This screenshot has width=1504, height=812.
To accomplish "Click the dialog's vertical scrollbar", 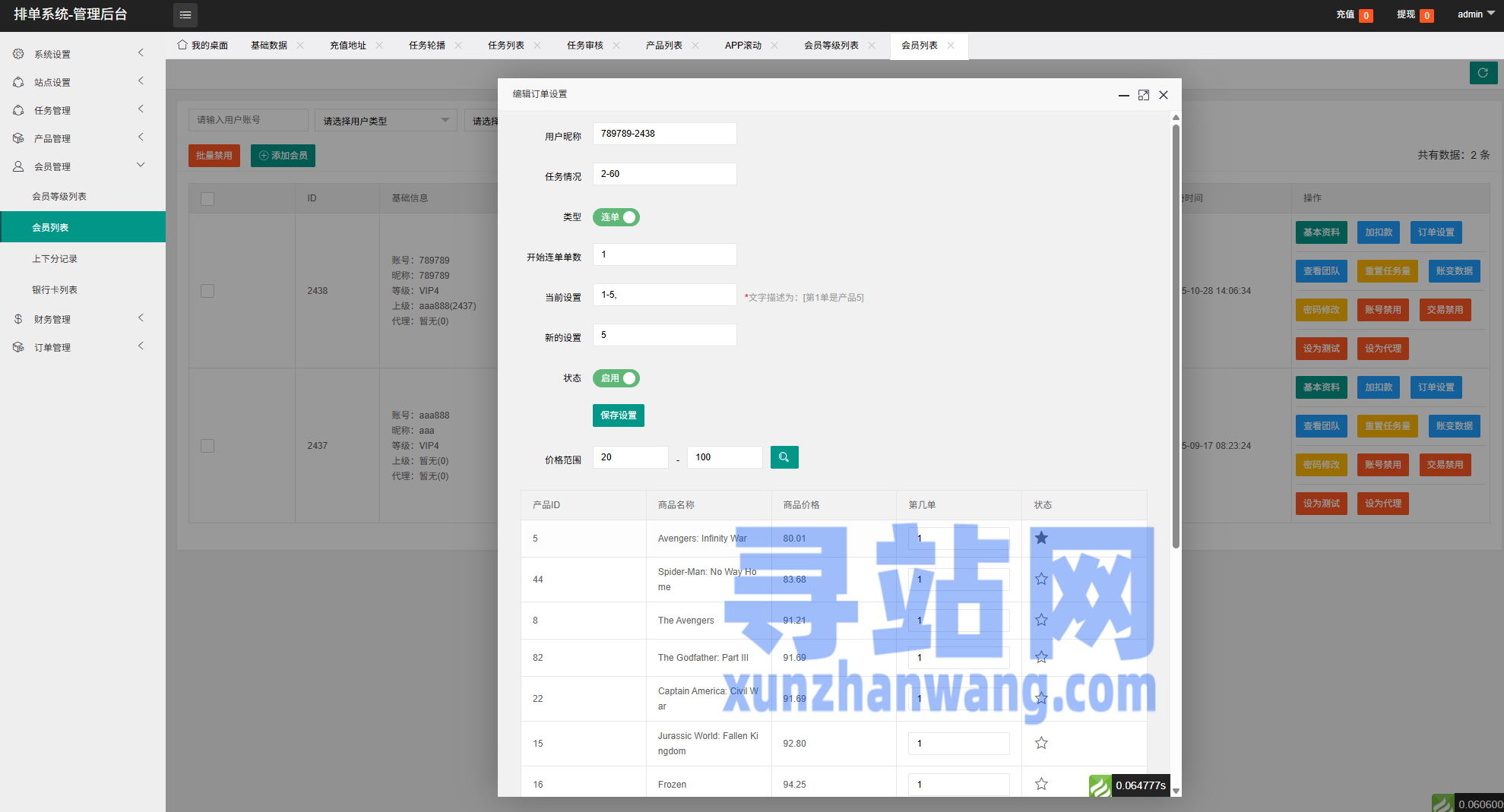I will pyautogui.click(x=1176, y=334).
